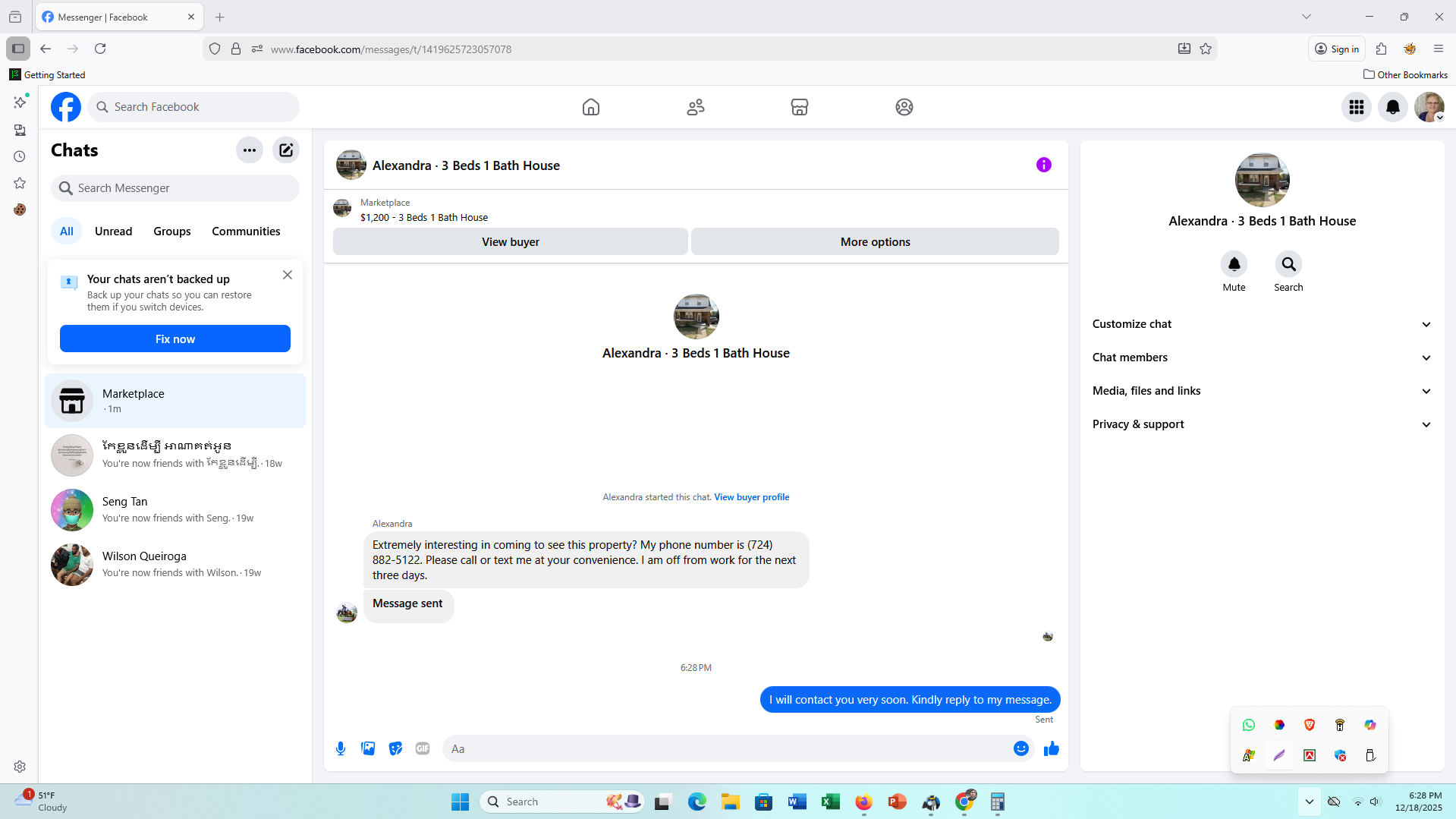1456x819 pixels.
Task: Show the list of all browser tabs
Action: pyautogui.click(x=1307, y=17)
